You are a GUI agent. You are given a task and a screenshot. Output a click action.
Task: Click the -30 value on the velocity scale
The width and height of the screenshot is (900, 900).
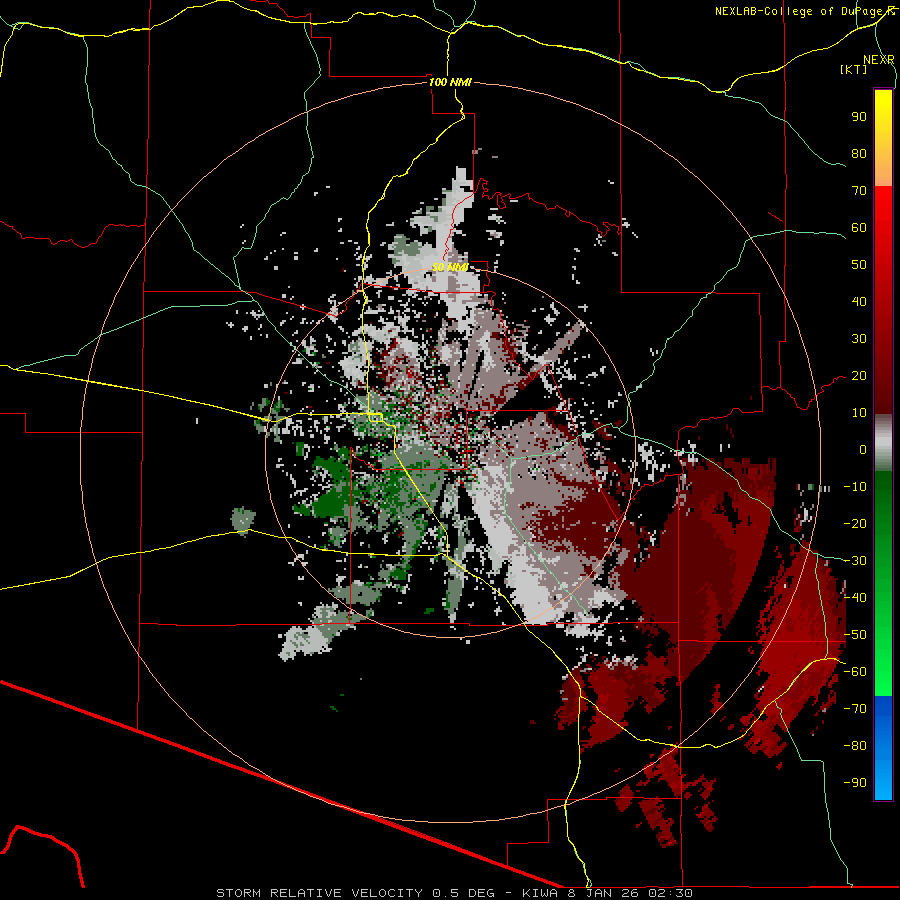pos(855,561)
